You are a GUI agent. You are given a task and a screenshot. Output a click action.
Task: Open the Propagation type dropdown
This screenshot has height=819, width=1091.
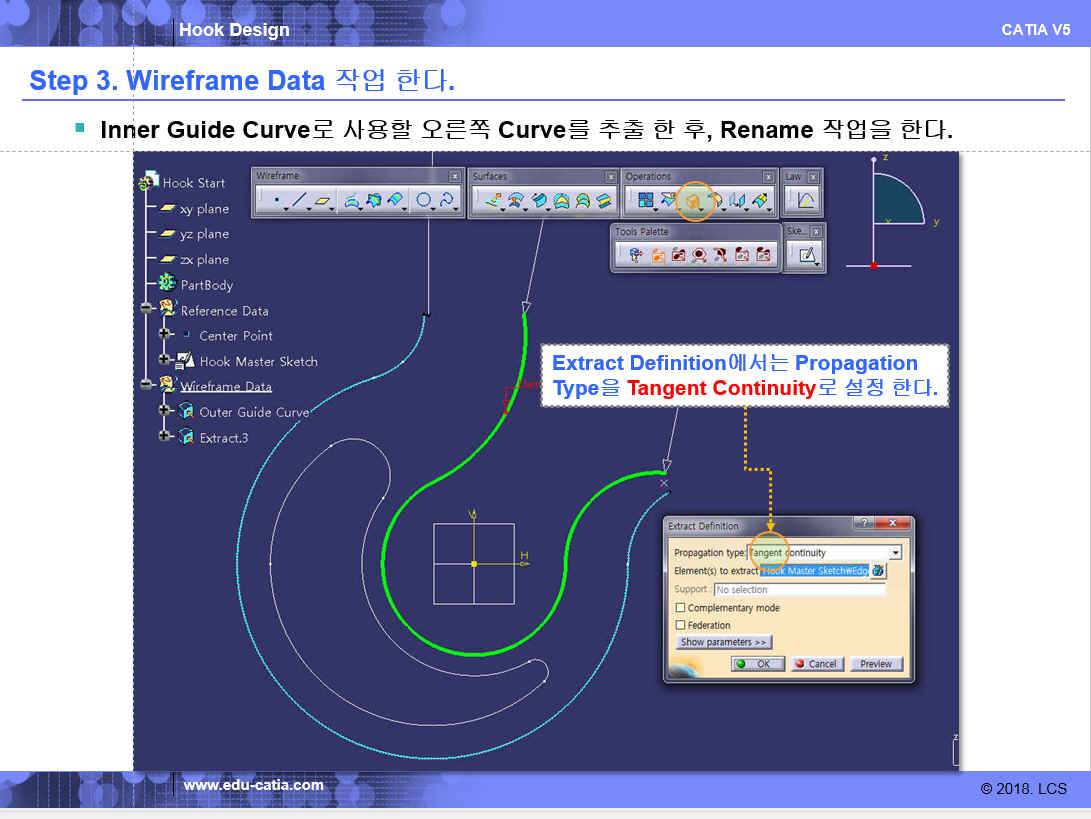[x=895, y=553]
